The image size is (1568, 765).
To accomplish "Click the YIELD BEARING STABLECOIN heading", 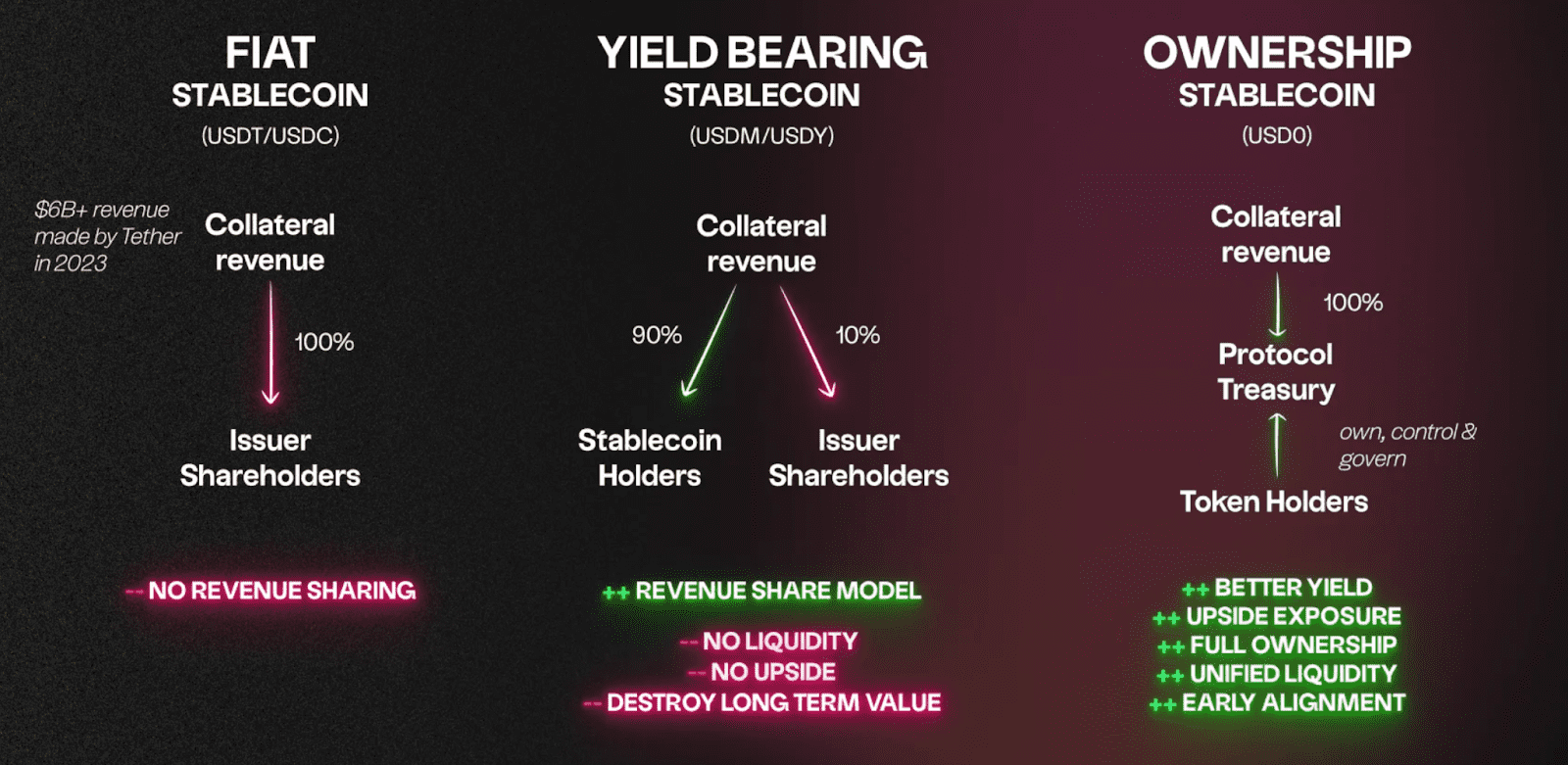I will point(761,72).
